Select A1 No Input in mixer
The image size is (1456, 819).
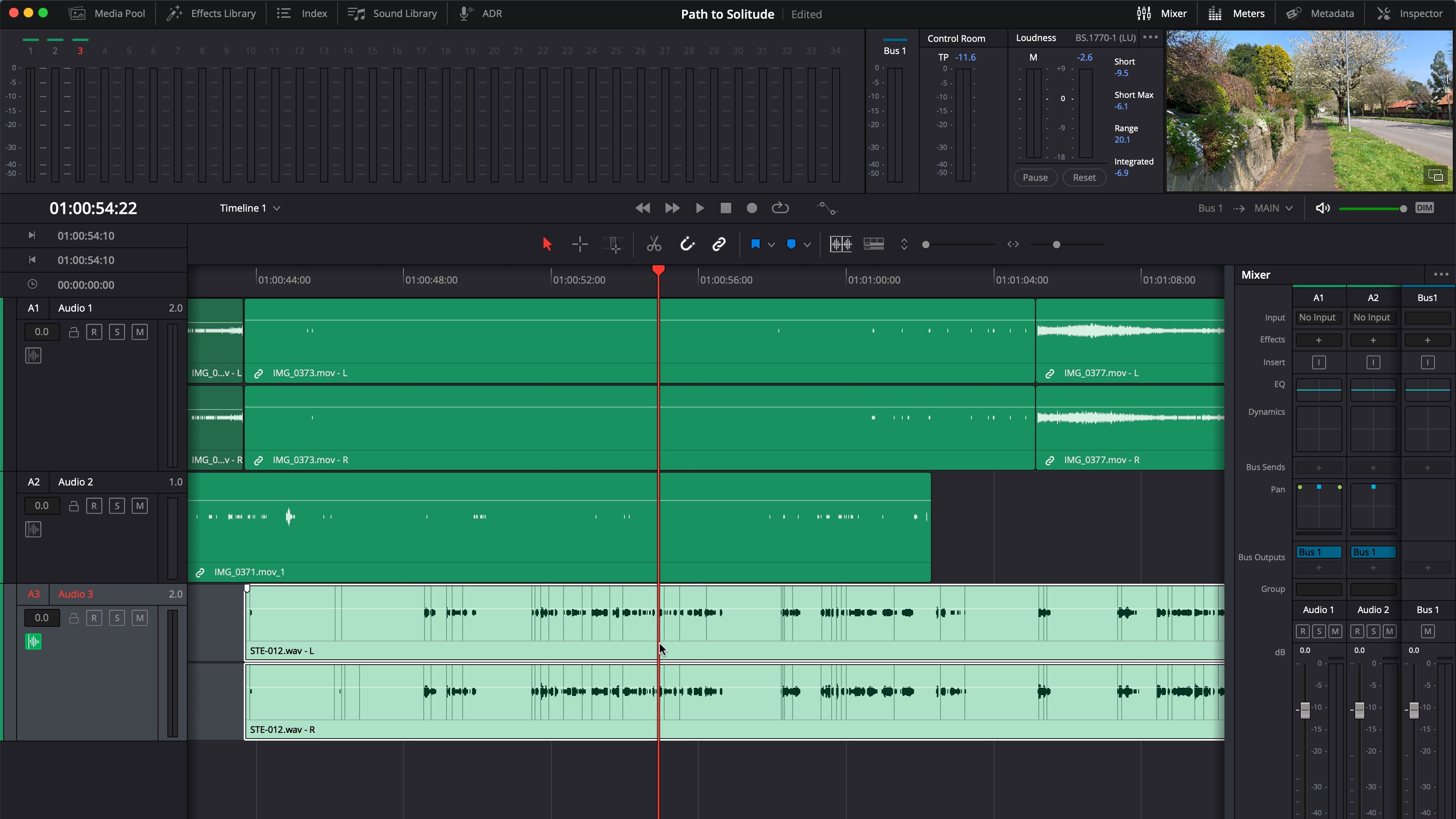(x=1318, y=318)
